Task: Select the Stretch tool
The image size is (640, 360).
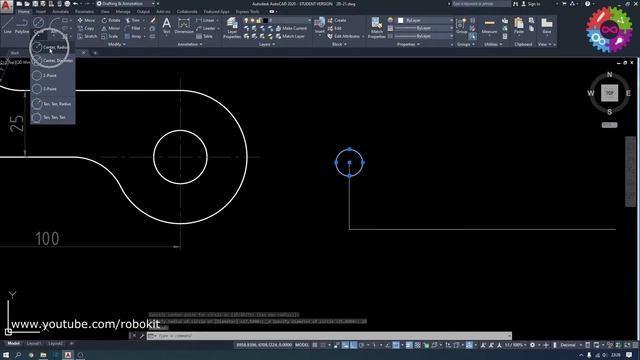Action: pos(87,36)
